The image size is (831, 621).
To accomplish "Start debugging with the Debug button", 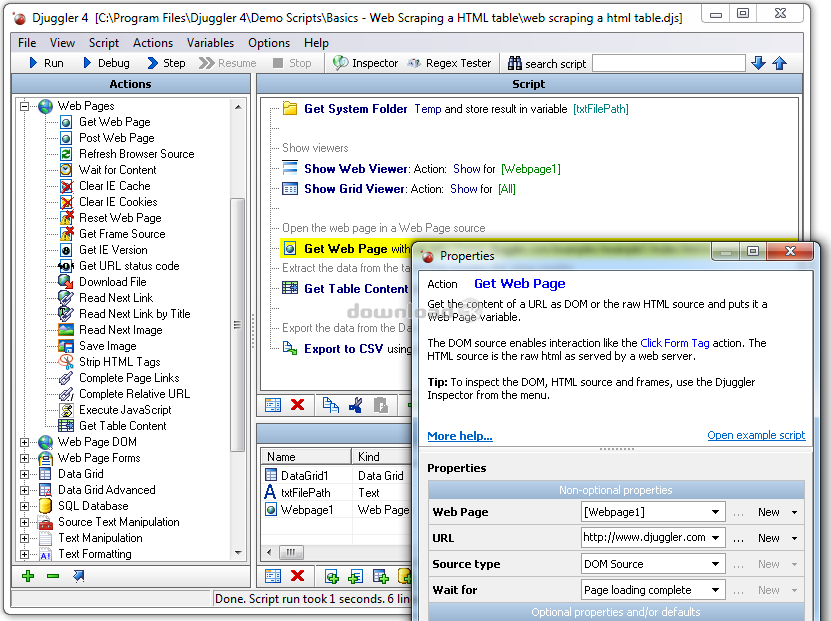I will 106,63.
